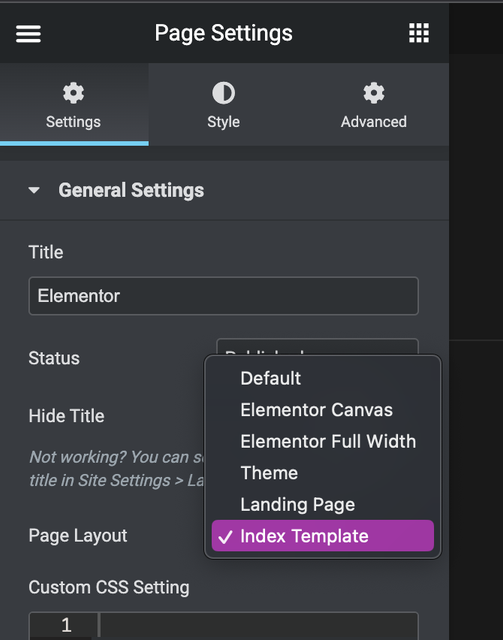Viewport: 503px width, 640px height.
Task: Click the Settings tab label
Action: coord(73,122)
